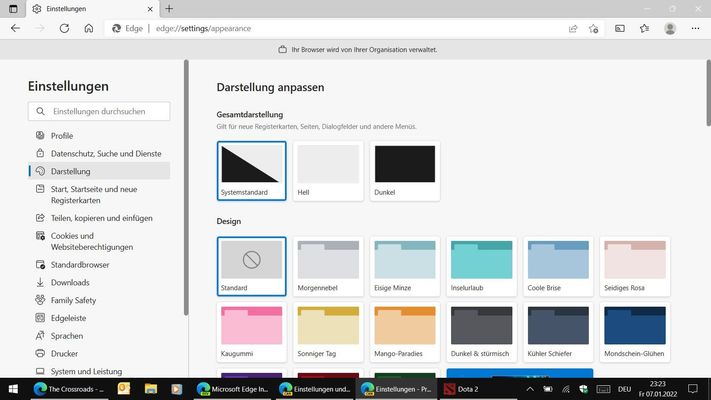Click the Drucker printer icon
711x400 pixels.
coord(40,353)
